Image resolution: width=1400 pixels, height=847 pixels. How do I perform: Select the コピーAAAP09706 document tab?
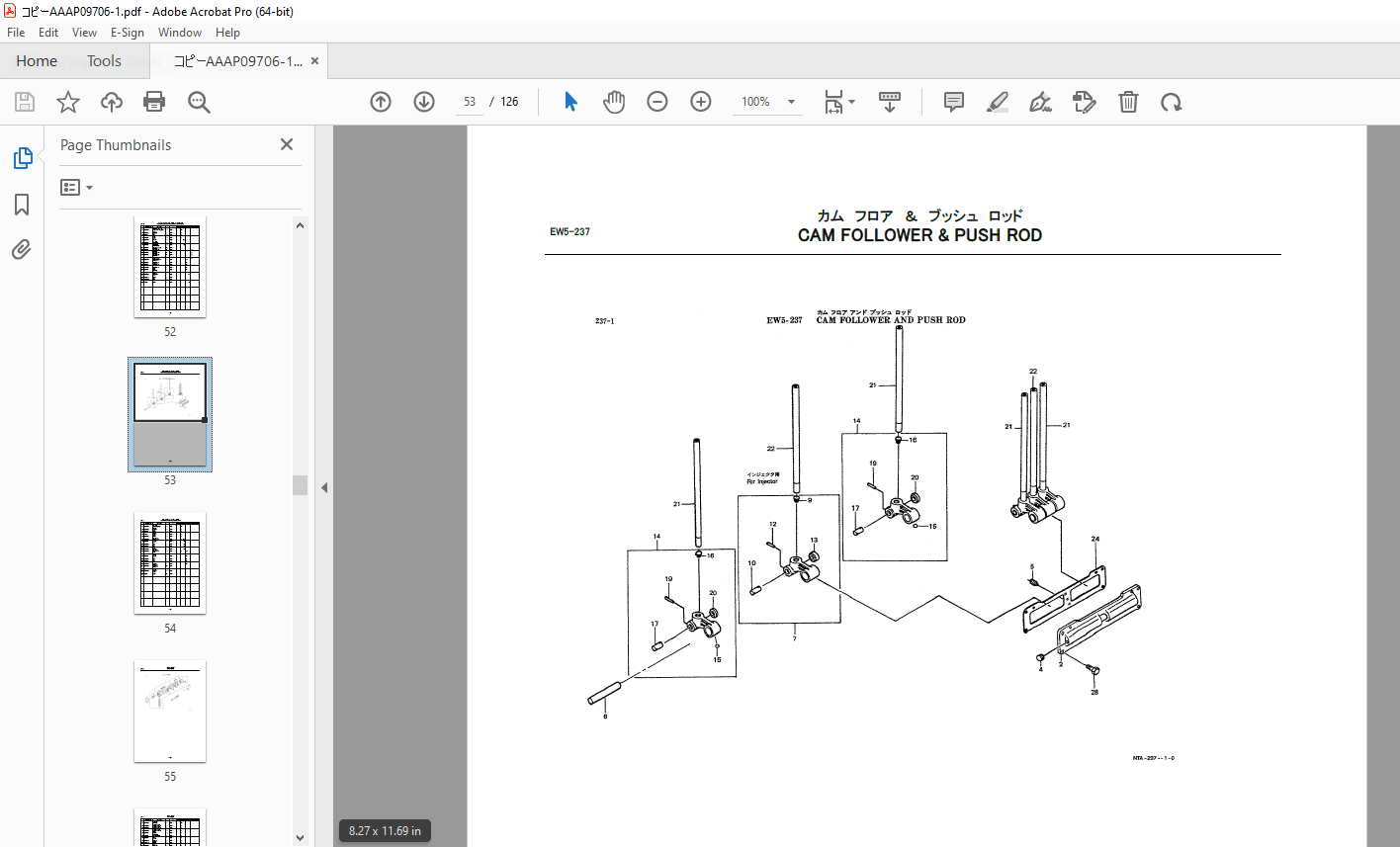point(238,61)
